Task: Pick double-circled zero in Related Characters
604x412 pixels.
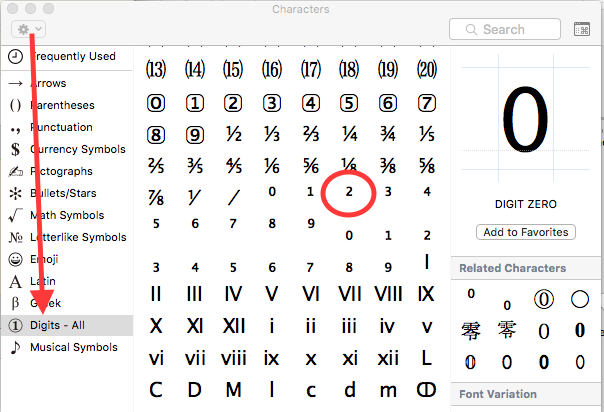Action: tap(544, 299)
